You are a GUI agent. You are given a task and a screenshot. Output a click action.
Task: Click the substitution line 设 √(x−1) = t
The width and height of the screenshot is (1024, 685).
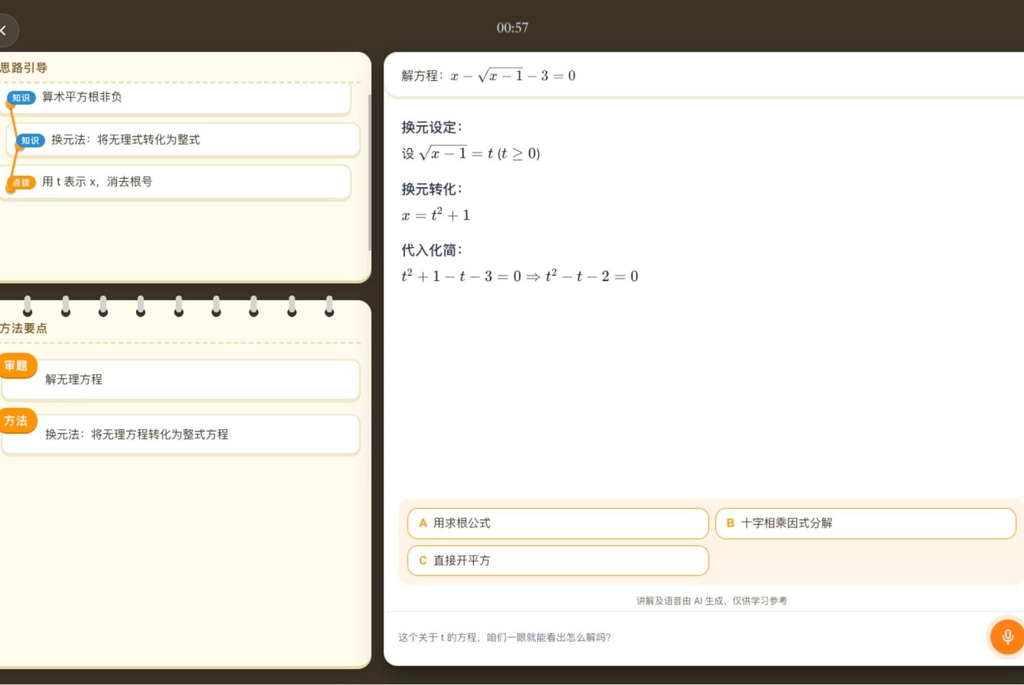471,153
